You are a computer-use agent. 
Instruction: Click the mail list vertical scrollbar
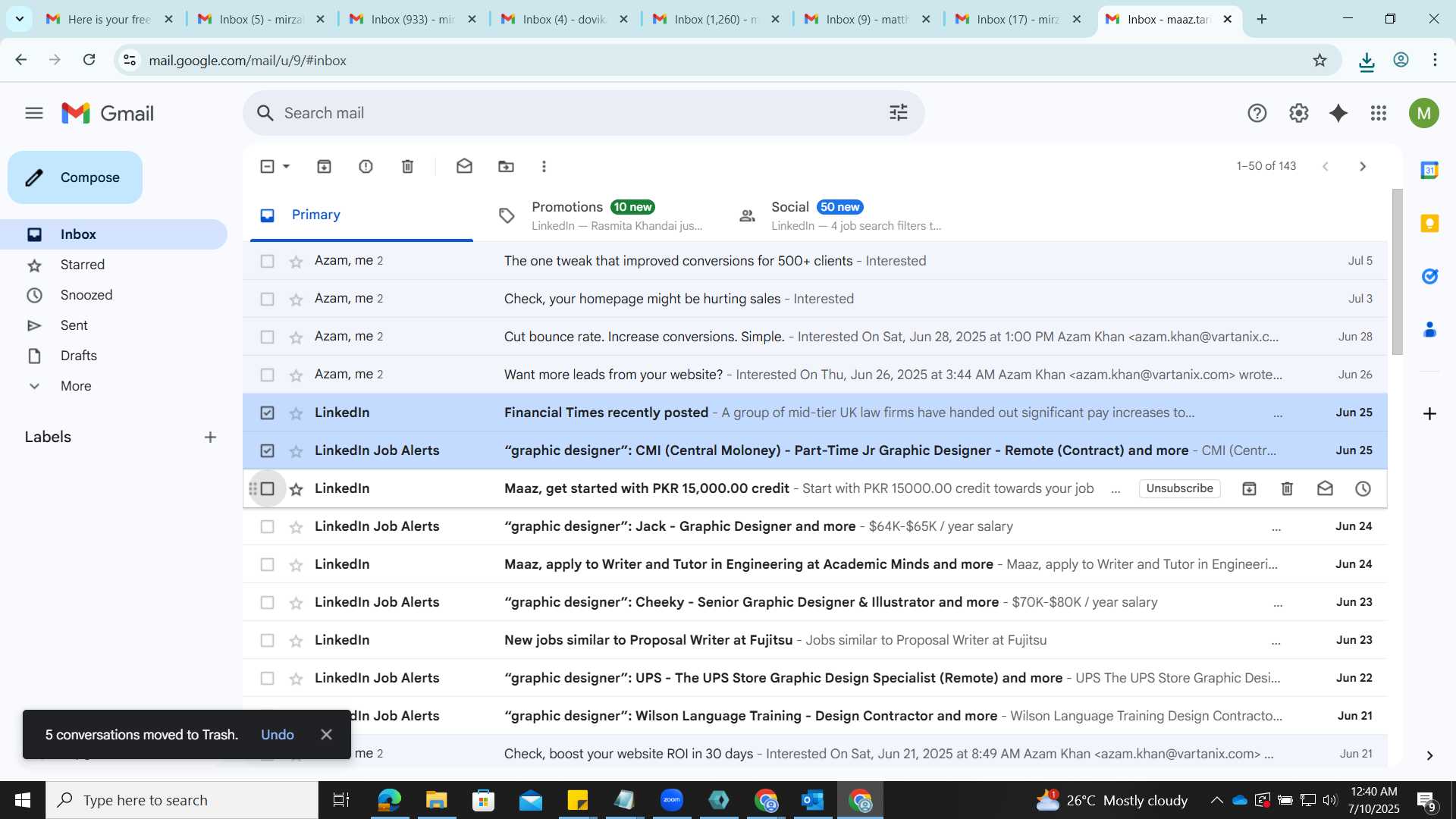[x=1397, y=271]
